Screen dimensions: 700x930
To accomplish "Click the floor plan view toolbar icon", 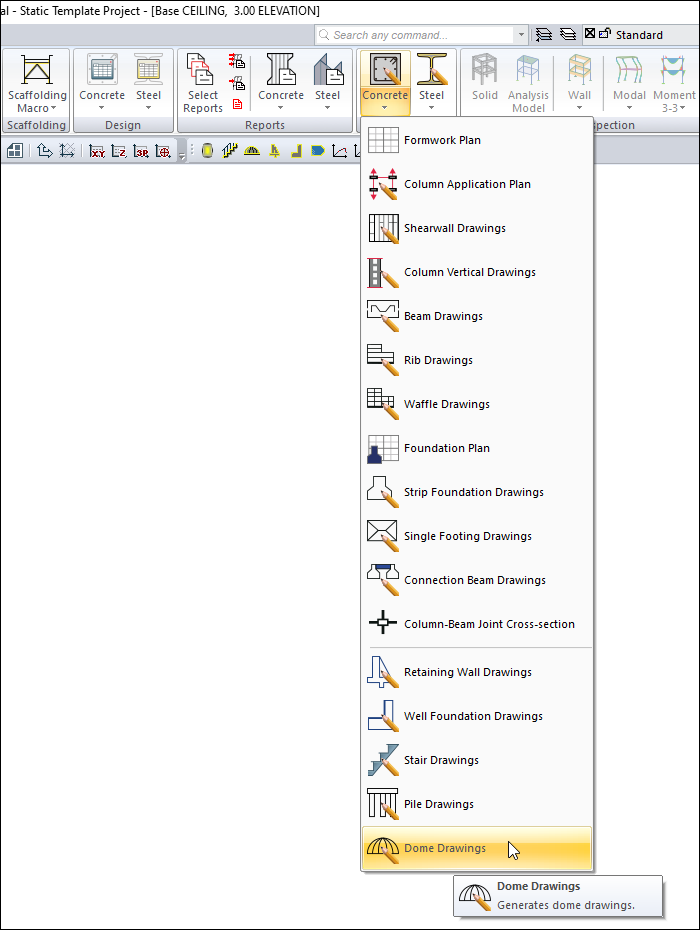I will [15, 151].
